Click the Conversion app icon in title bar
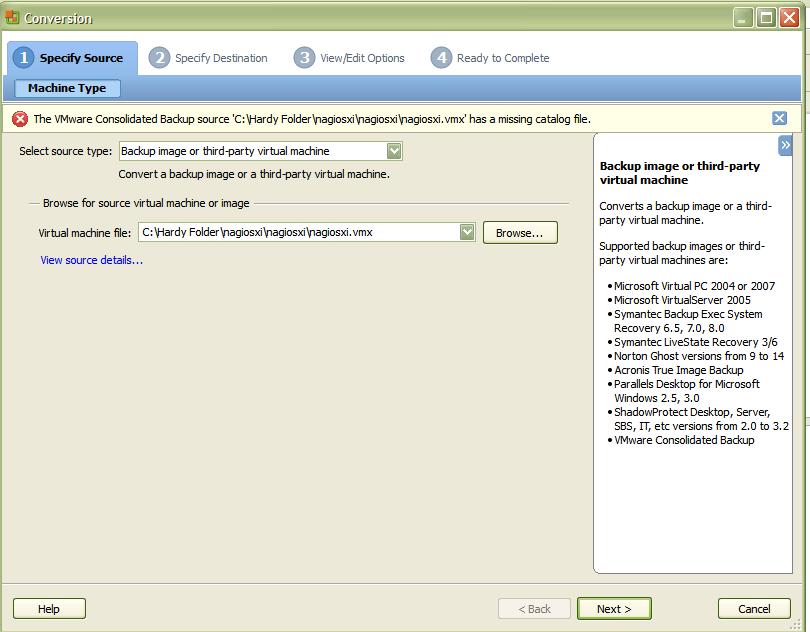This screenshot has height=632, width=810. [12, 17]
